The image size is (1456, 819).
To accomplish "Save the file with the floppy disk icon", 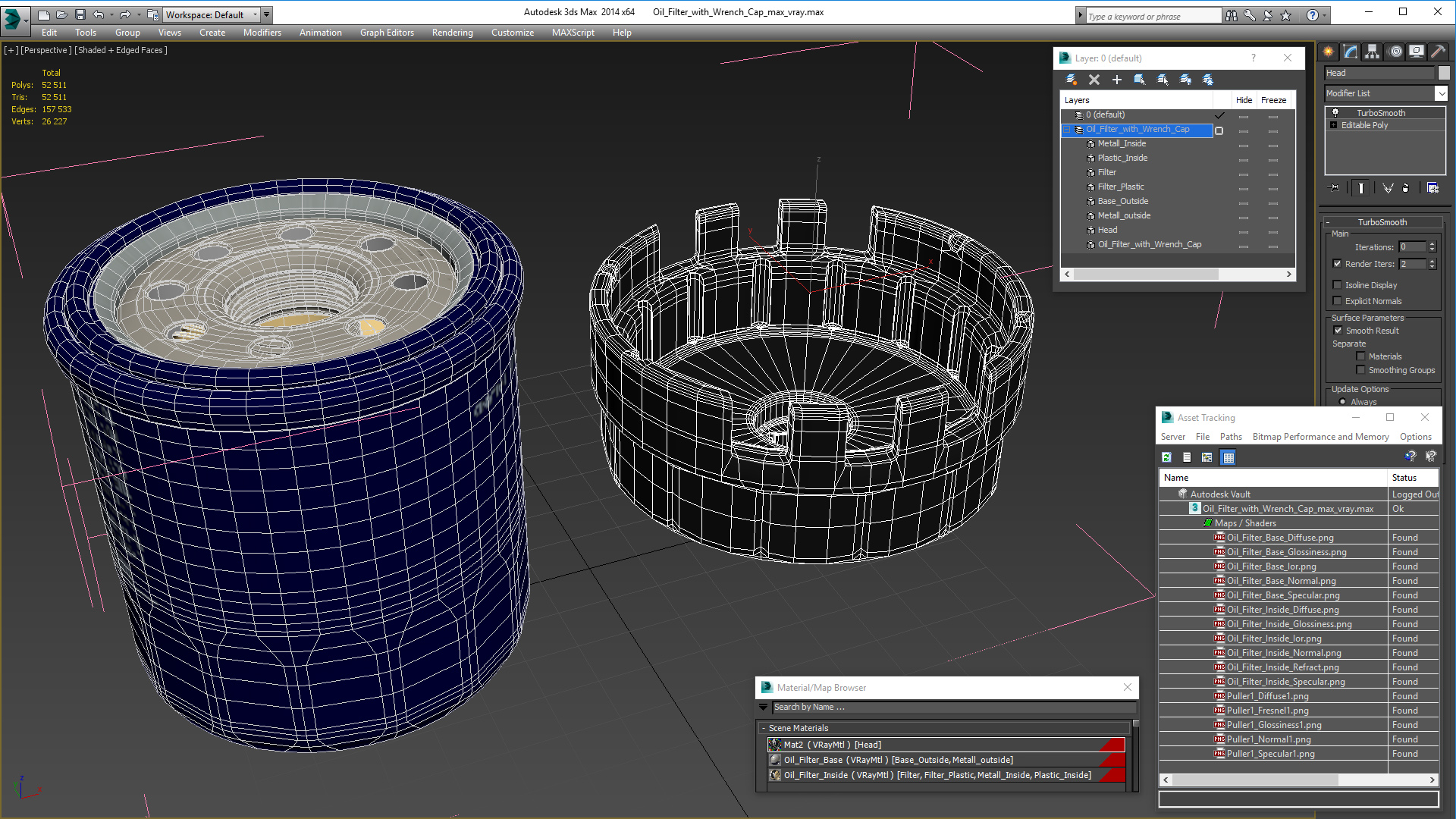I will pyautogui.click(x=80, y=14).
